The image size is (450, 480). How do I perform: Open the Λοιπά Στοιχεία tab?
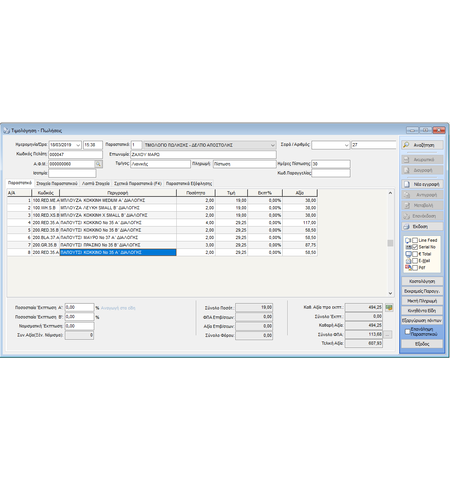(96, 183)
